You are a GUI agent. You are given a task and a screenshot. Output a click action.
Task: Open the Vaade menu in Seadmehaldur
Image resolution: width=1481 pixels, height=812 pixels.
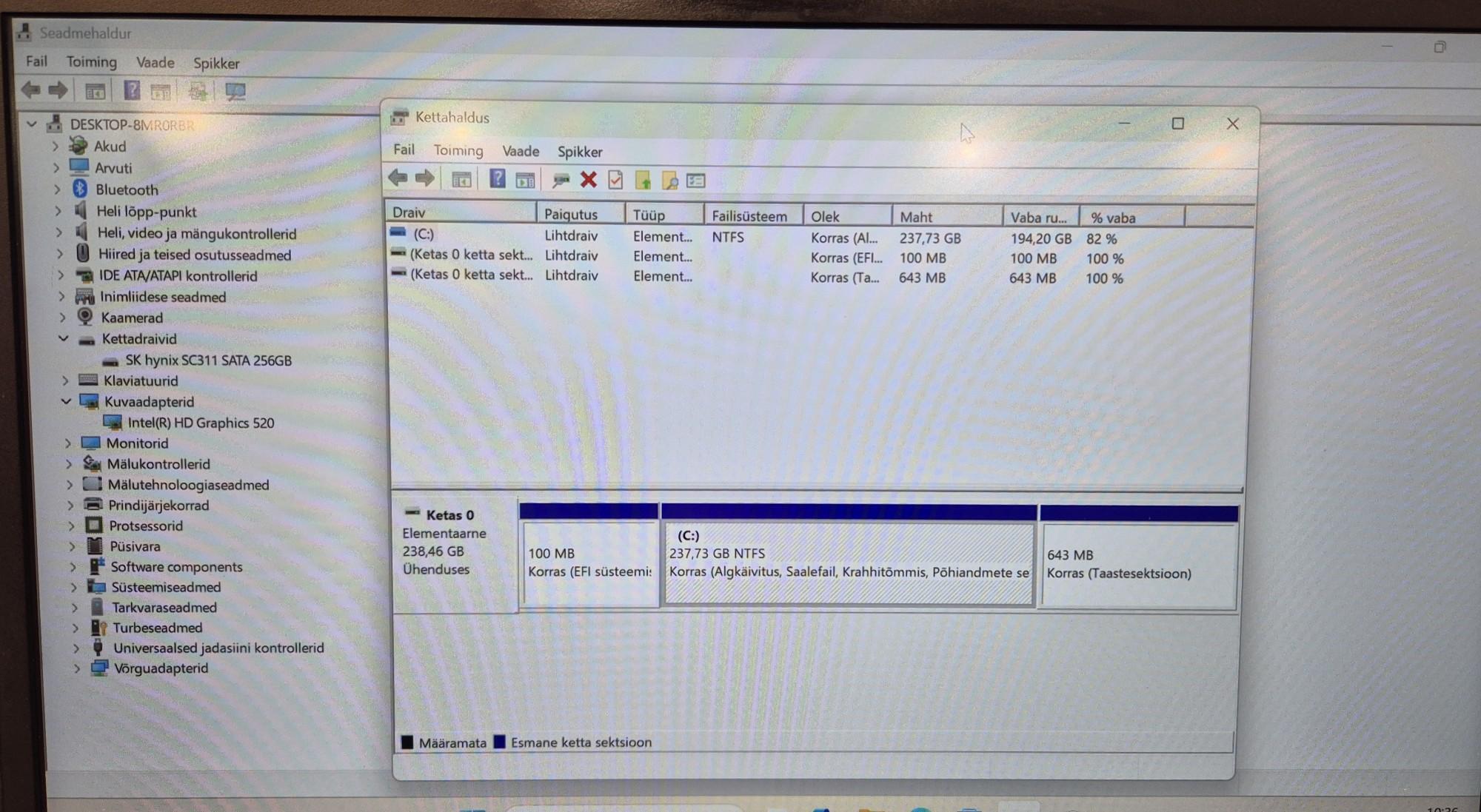(156, 62)
